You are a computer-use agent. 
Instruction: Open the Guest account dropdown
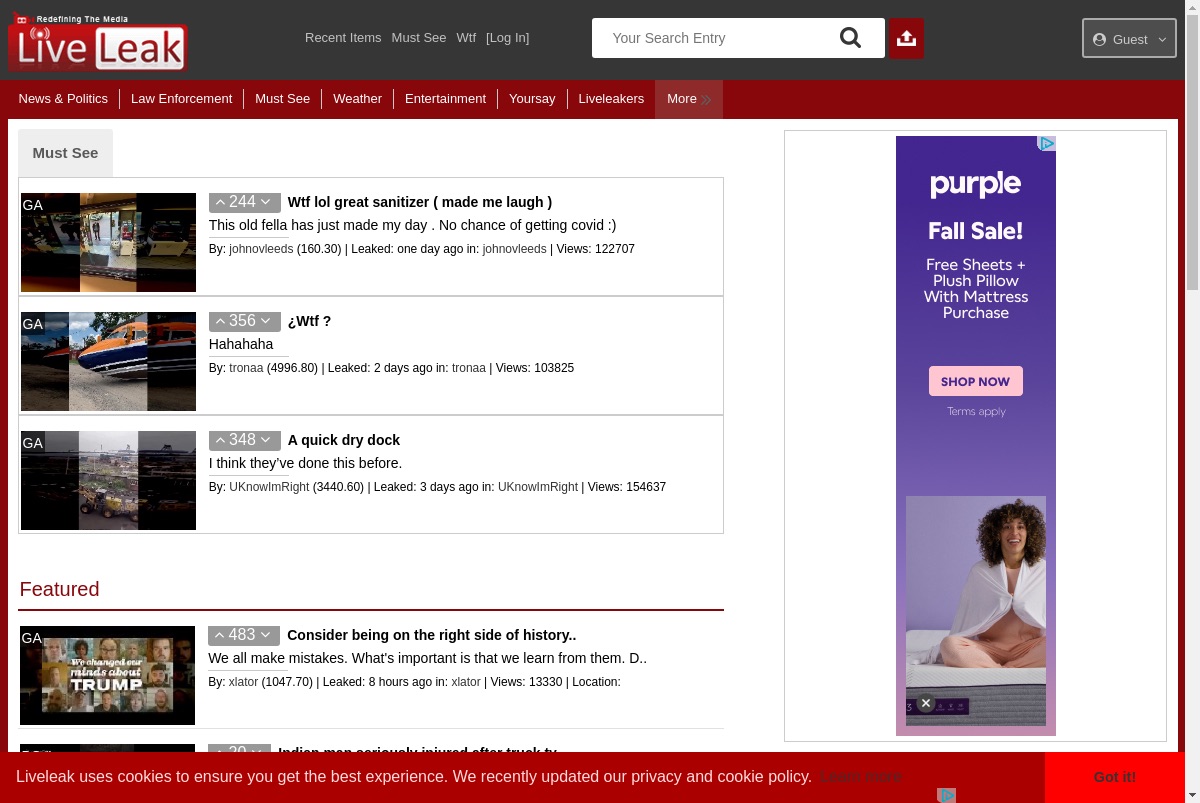[1129, 39]
